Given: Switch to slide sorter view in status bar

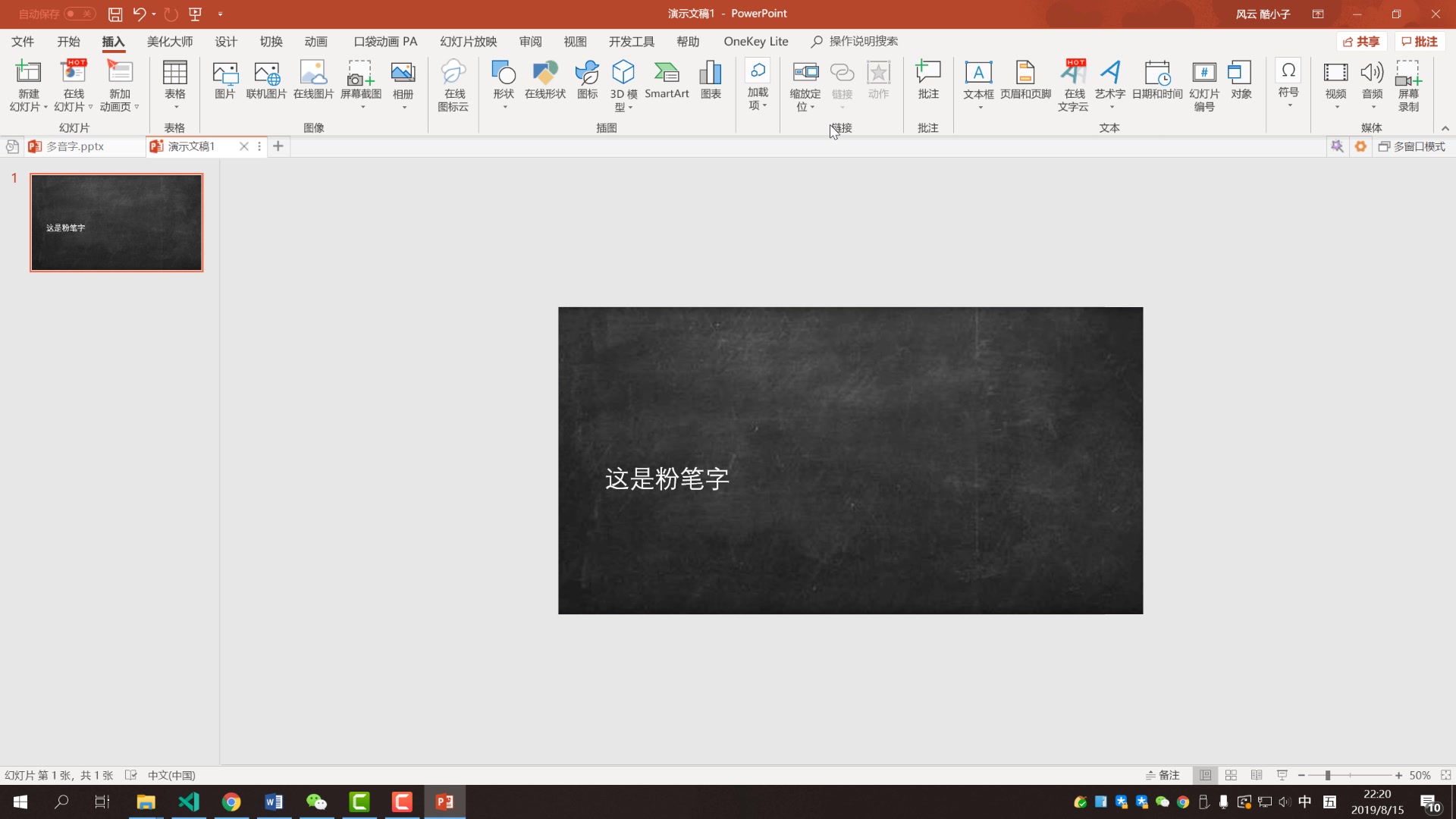Looking at the screenshot, I should tap(1231, 775).
